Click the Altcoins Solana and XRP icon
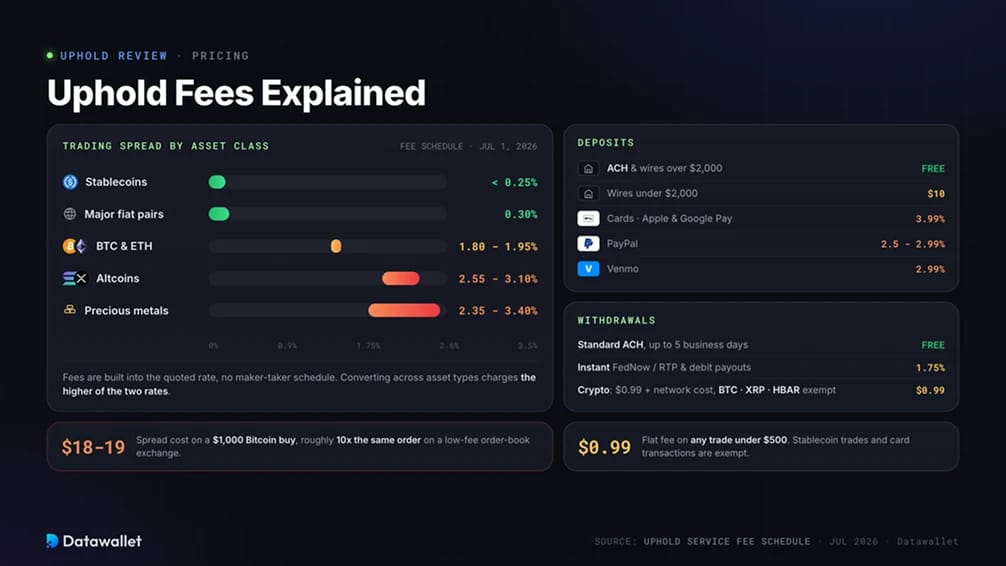This screenshot has width=1006, height=566. (74, 278)
